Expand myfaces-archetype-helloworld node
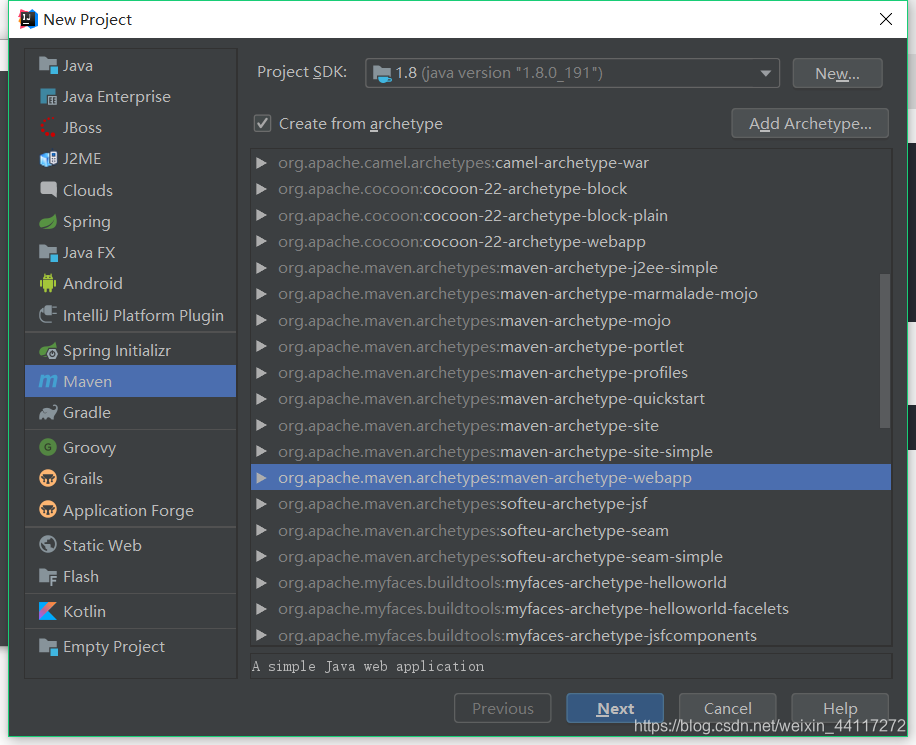Viewport: 916px width, 745px height. tap(262, 583)
